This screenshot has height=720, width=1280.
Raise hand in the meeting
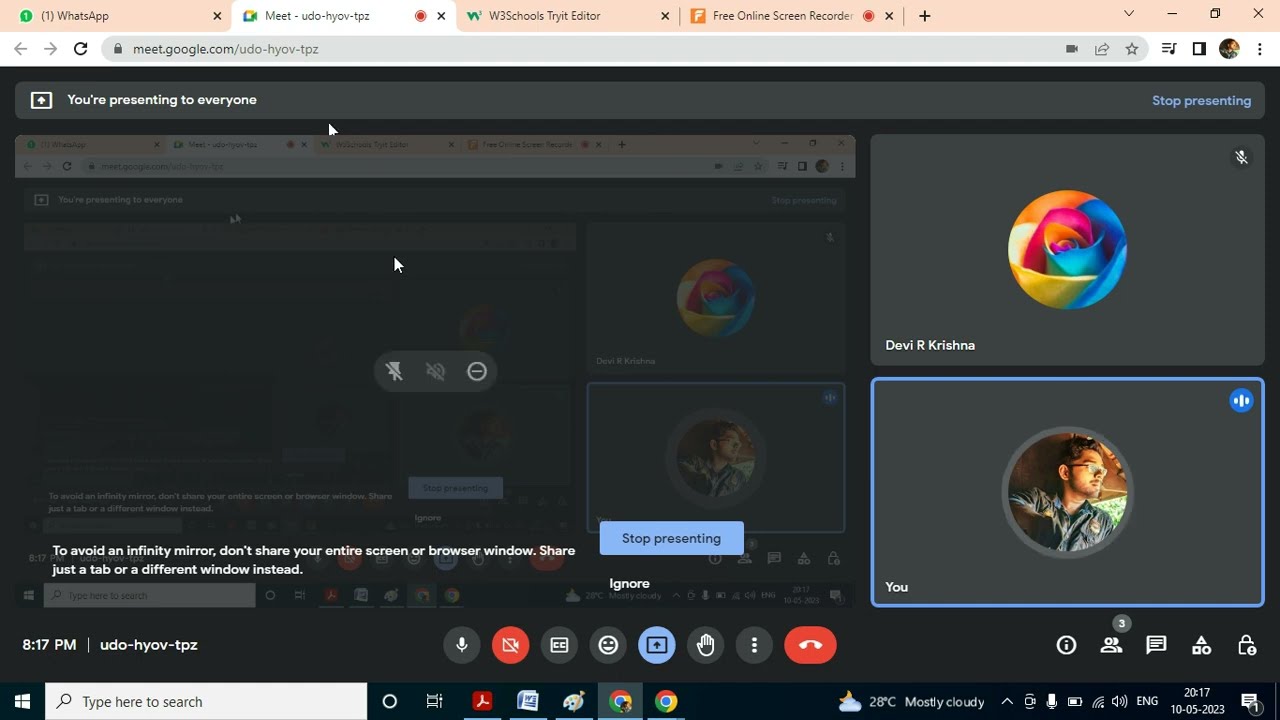tap(706, 645)
